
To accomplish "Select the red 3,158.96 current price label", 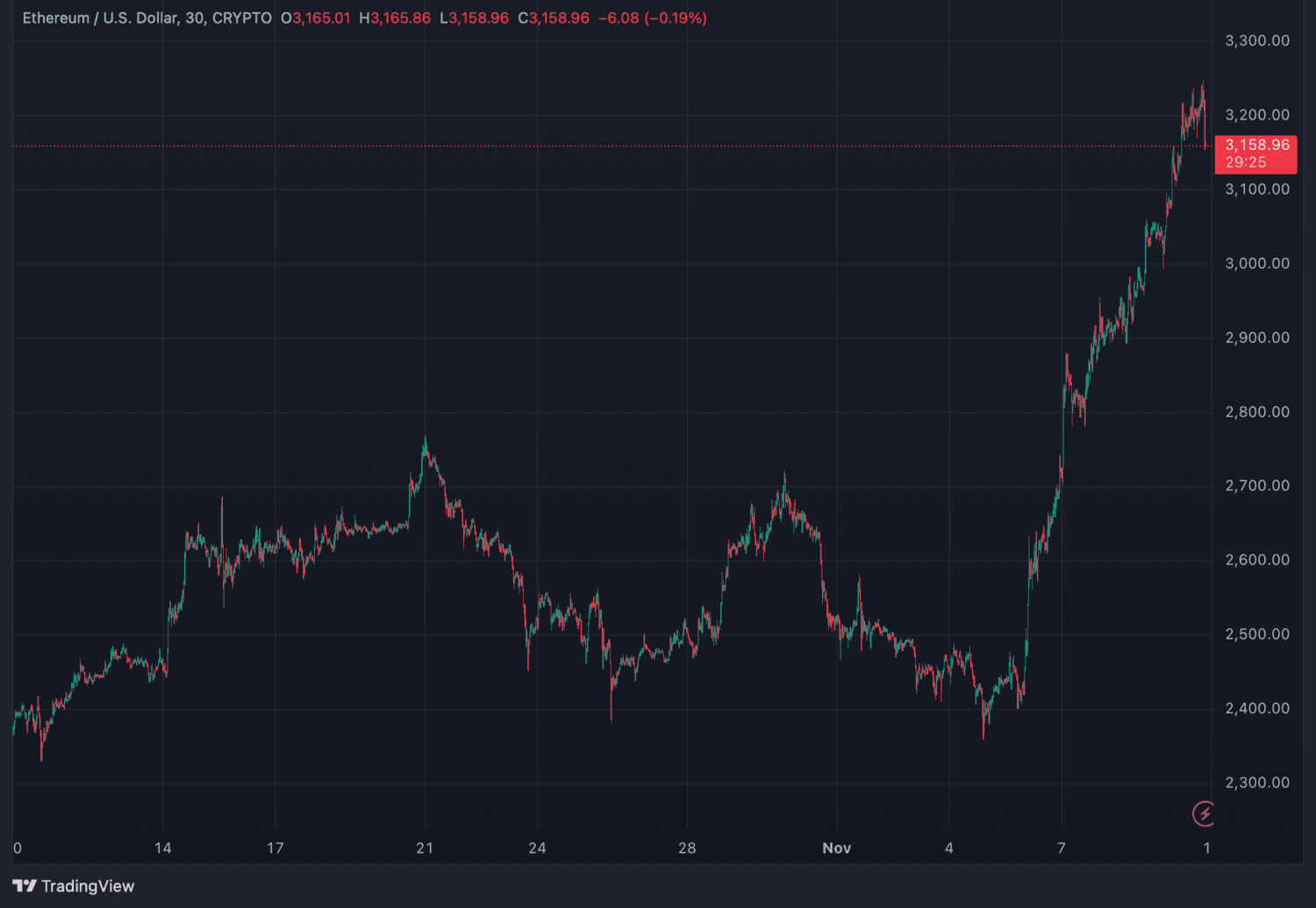I will [1255, 154].
